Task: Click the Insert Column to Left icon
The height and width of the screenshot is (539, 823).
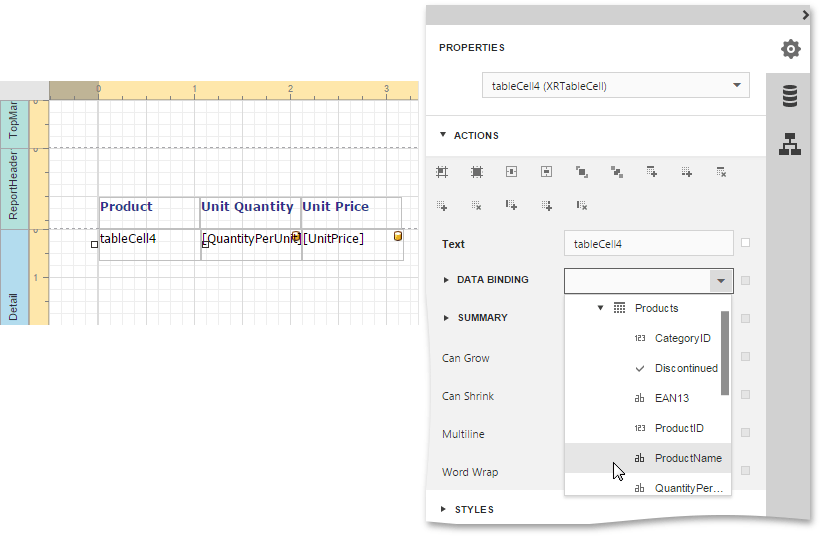Action: coord(511,205)
